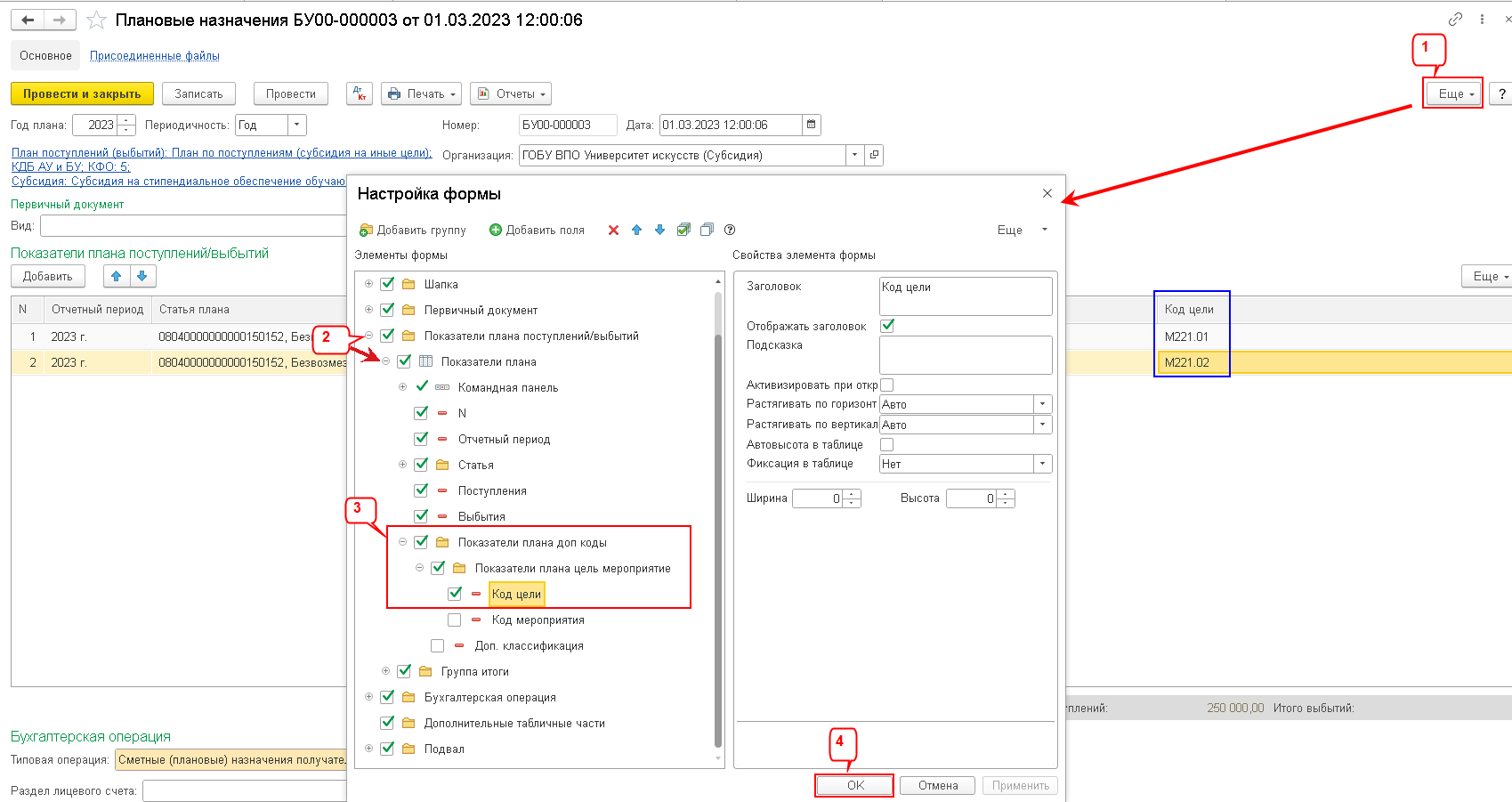Click Добавить поля in form settings

537,230
